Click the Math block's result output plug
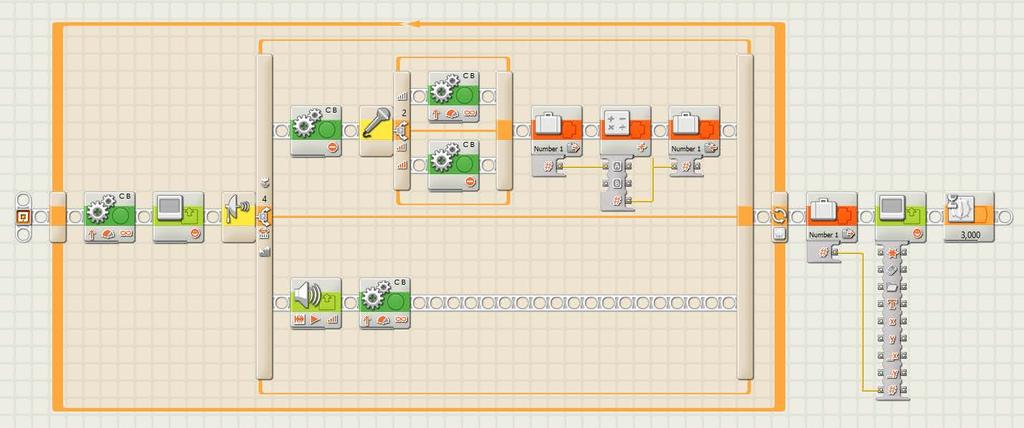 (x=628, y=201)
